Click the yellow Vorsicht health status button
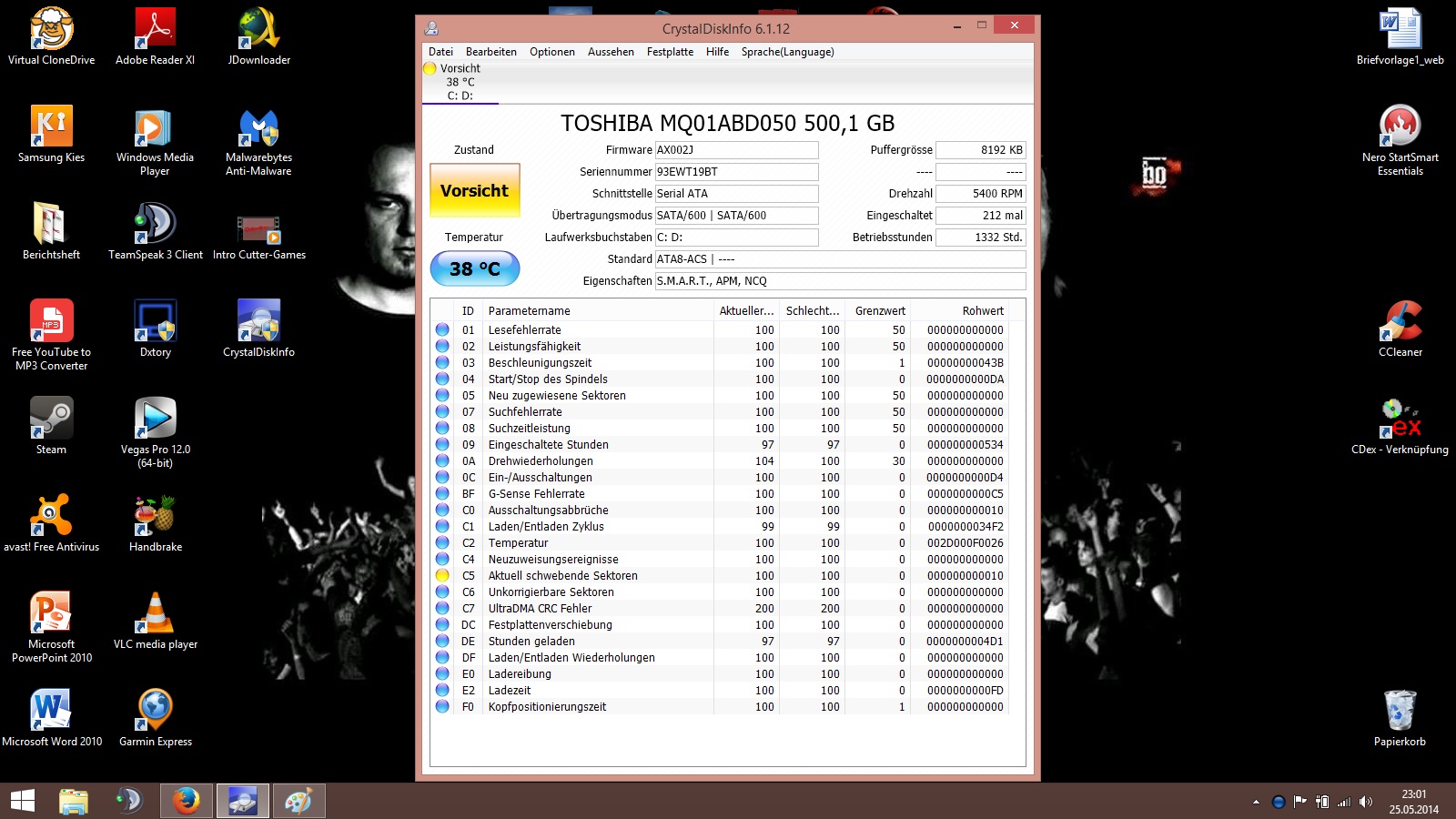 pos(475,190)
